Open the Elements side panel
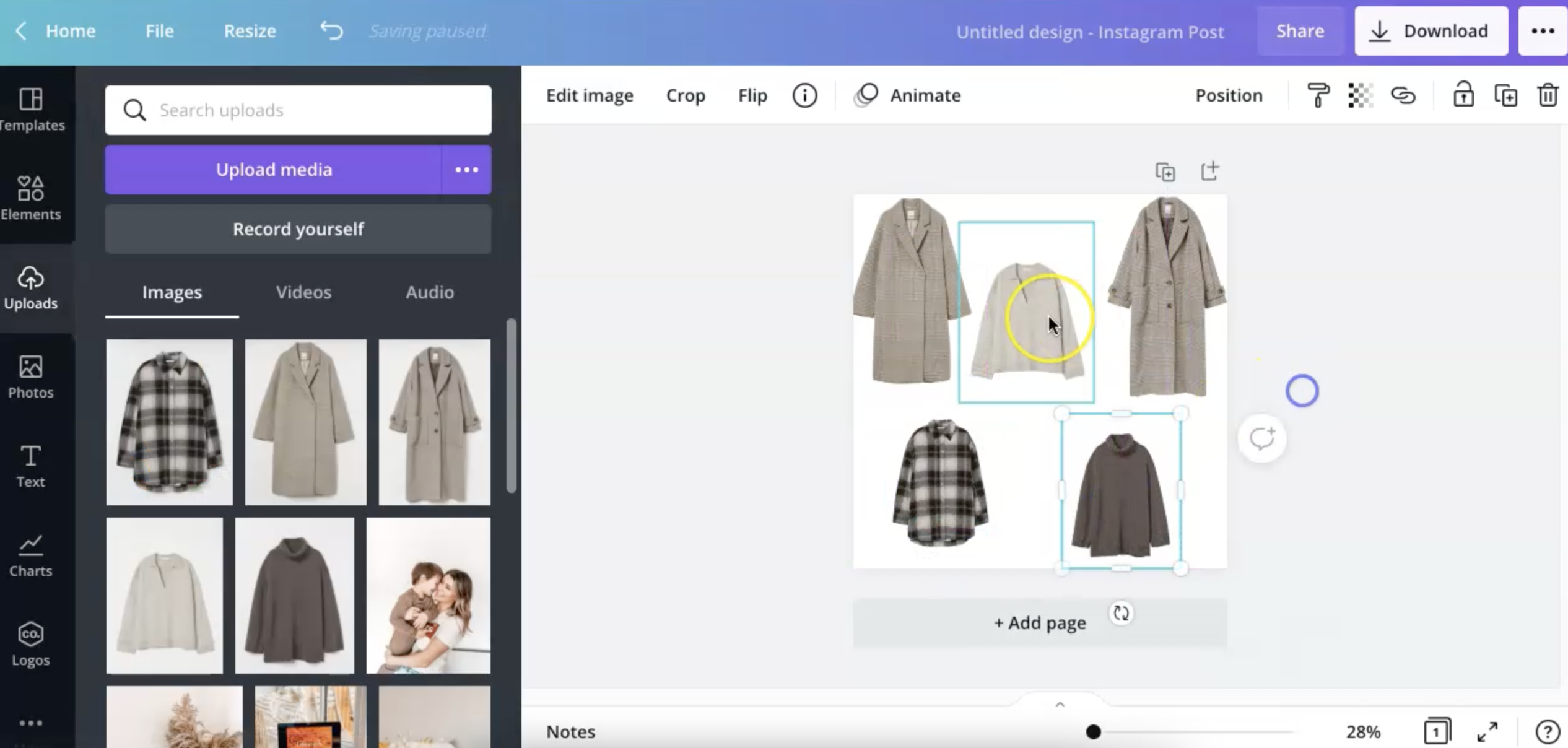 [x=31, y=198]
